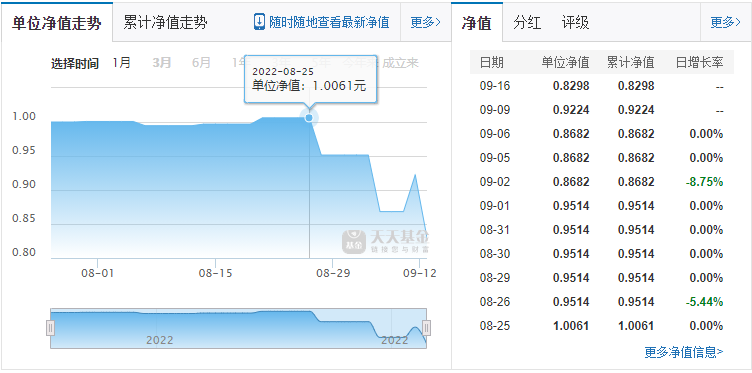Click the left range slider handle
The image size is (752, 373).
(x=50, y=328)
